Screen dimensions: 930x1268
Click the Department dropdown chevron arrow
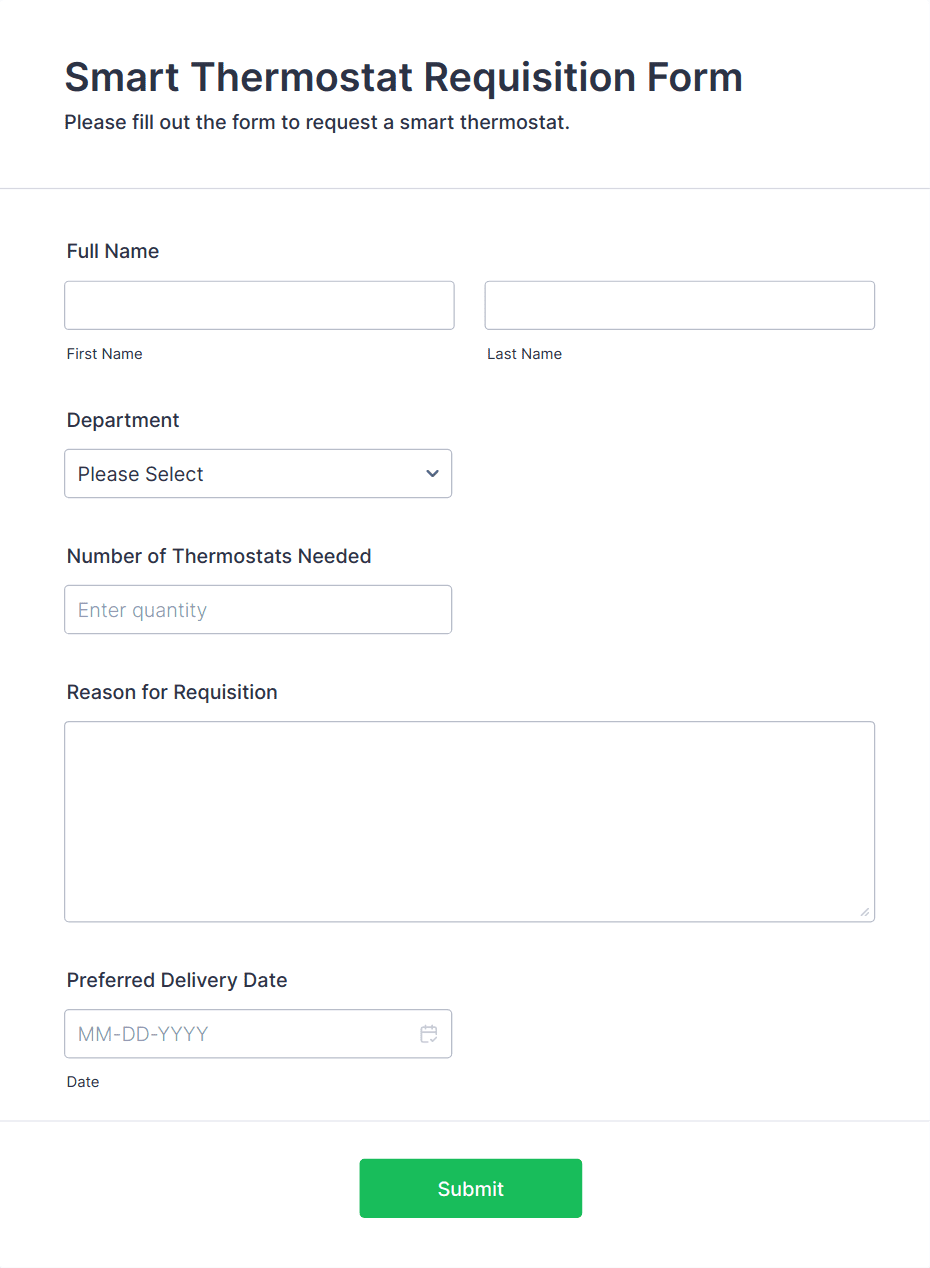tap(432, 474)
